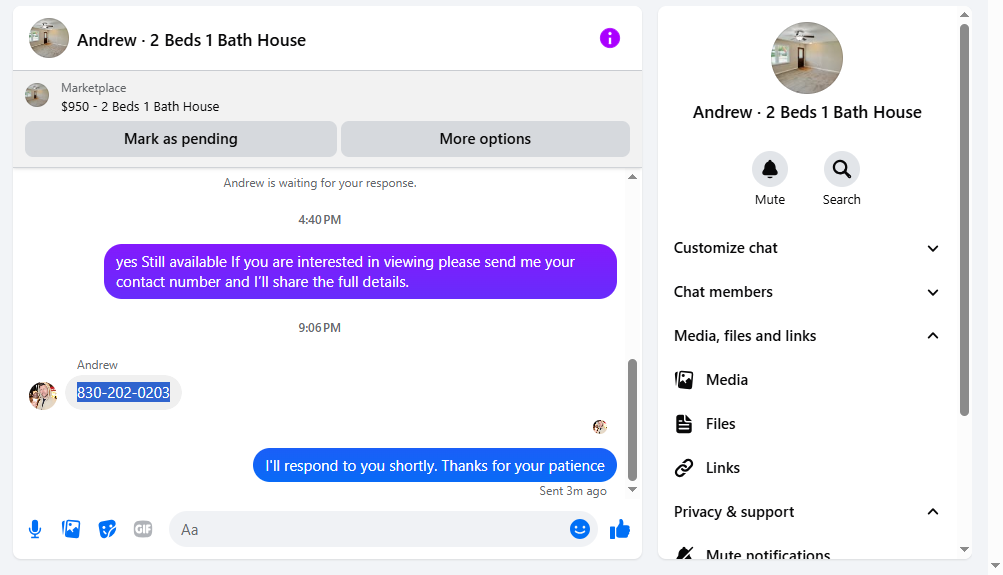This screenshot has height=575, width=1003.
Task: Collapse the Media, files and links section
Action: click(x=807, y=336)
